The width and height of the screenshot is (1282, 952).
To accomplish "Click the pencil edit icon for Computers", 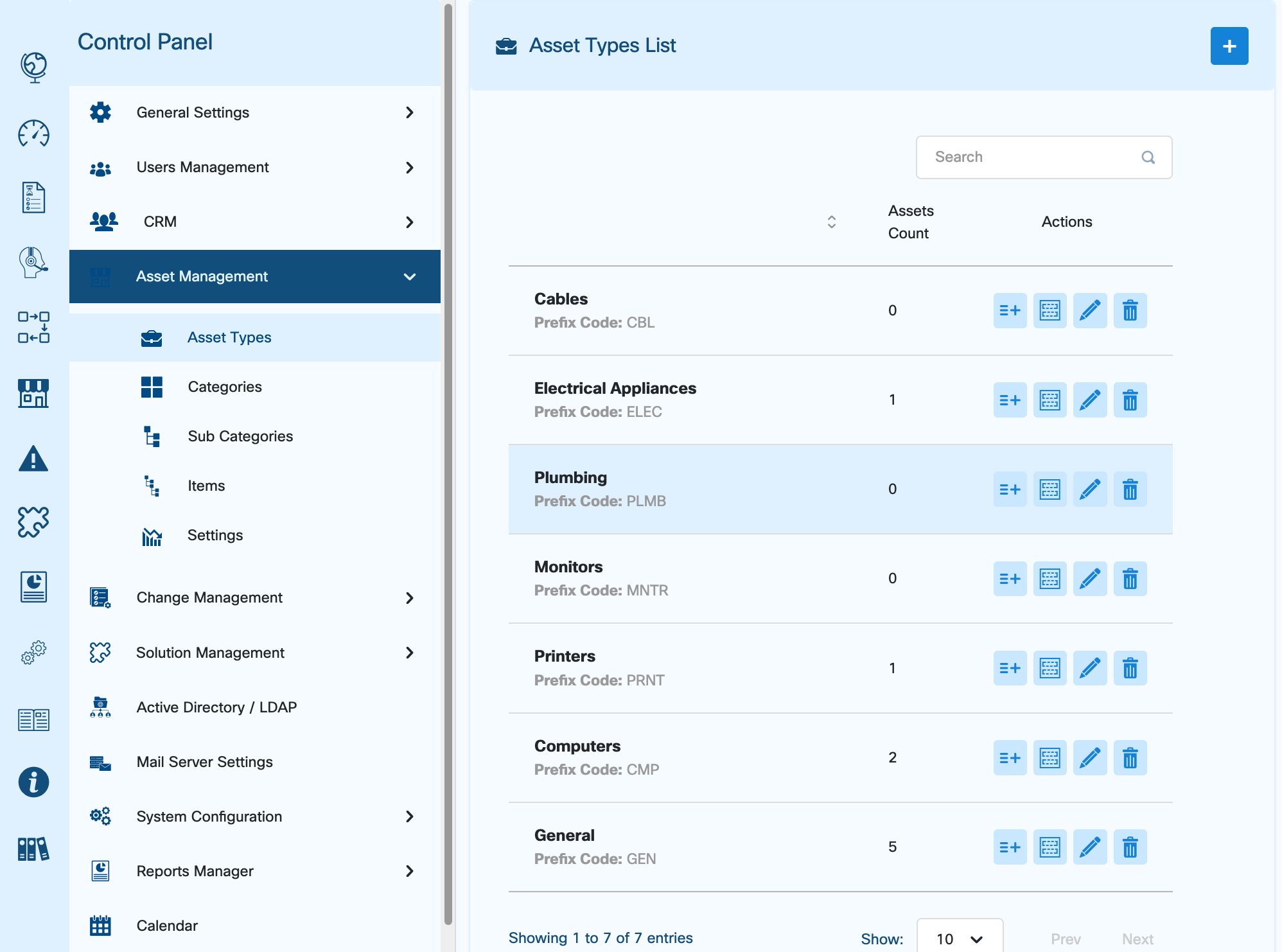I will (1089, 758).
